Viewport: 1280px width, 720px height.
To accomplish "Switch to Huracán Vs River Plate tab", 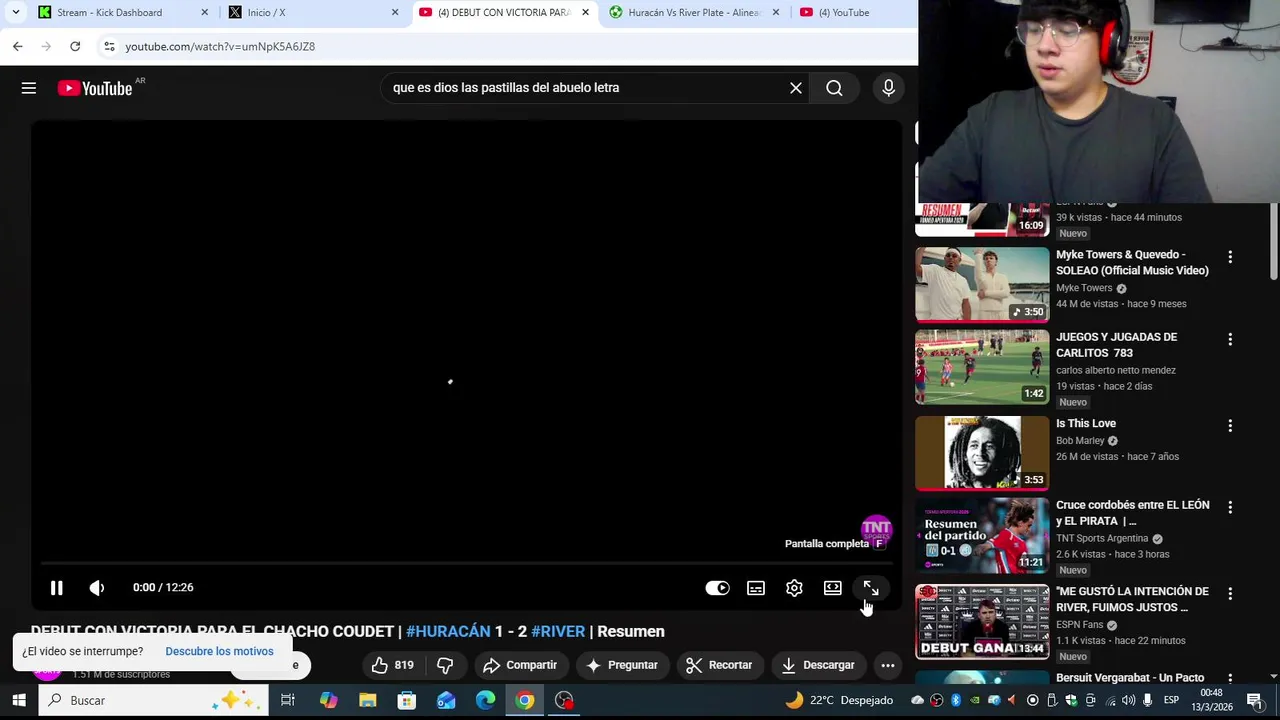I will [695, 13].
